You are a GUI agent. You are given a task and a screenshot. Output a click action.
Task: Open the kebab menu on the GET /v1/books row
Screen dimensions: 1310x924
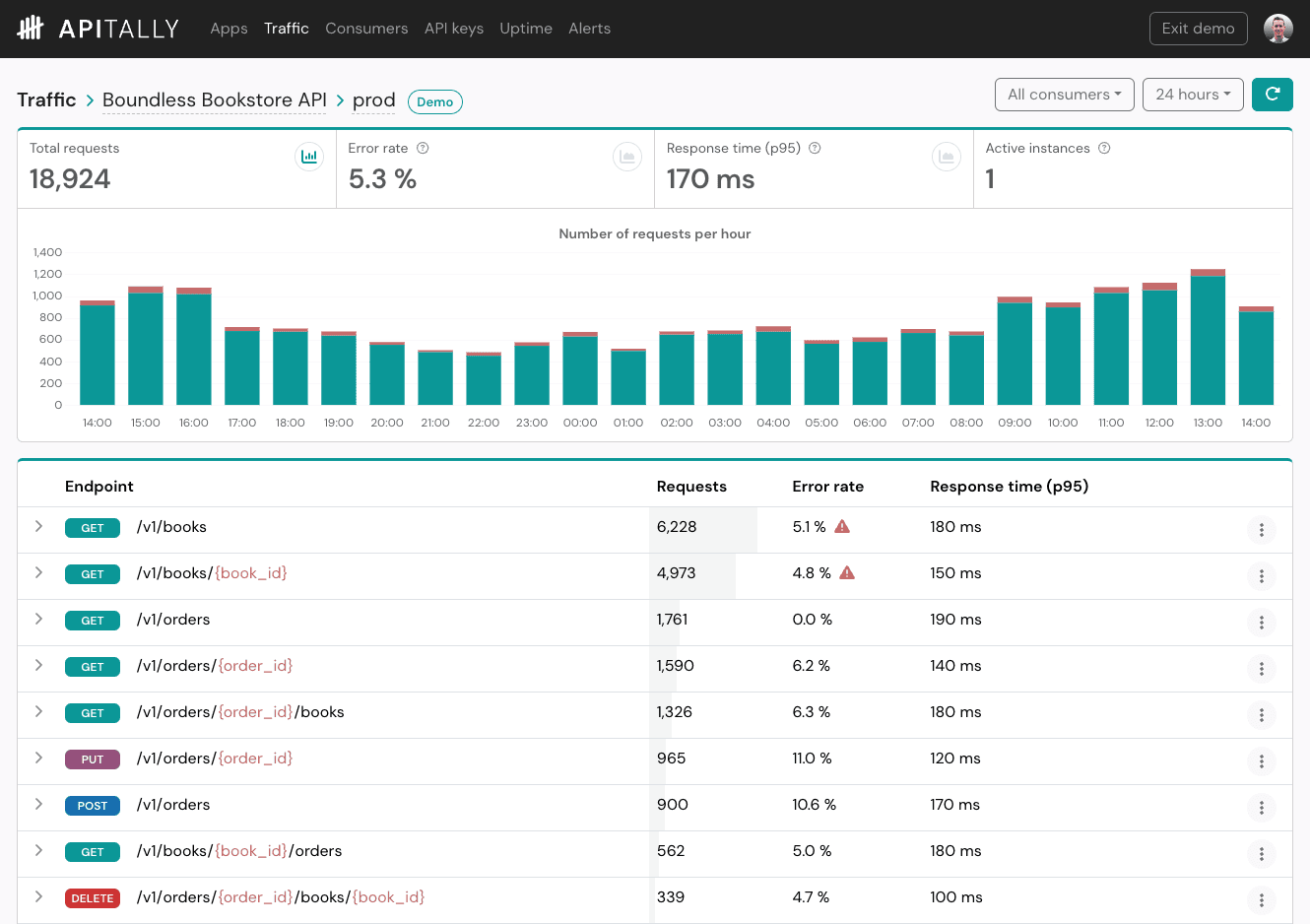click(x=1262, y=530)
